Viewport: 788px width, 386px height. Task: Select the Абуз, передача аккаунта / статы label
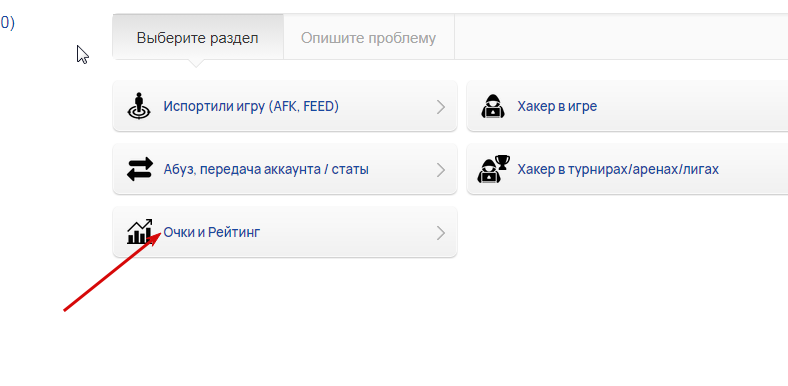tap(266, 169)
